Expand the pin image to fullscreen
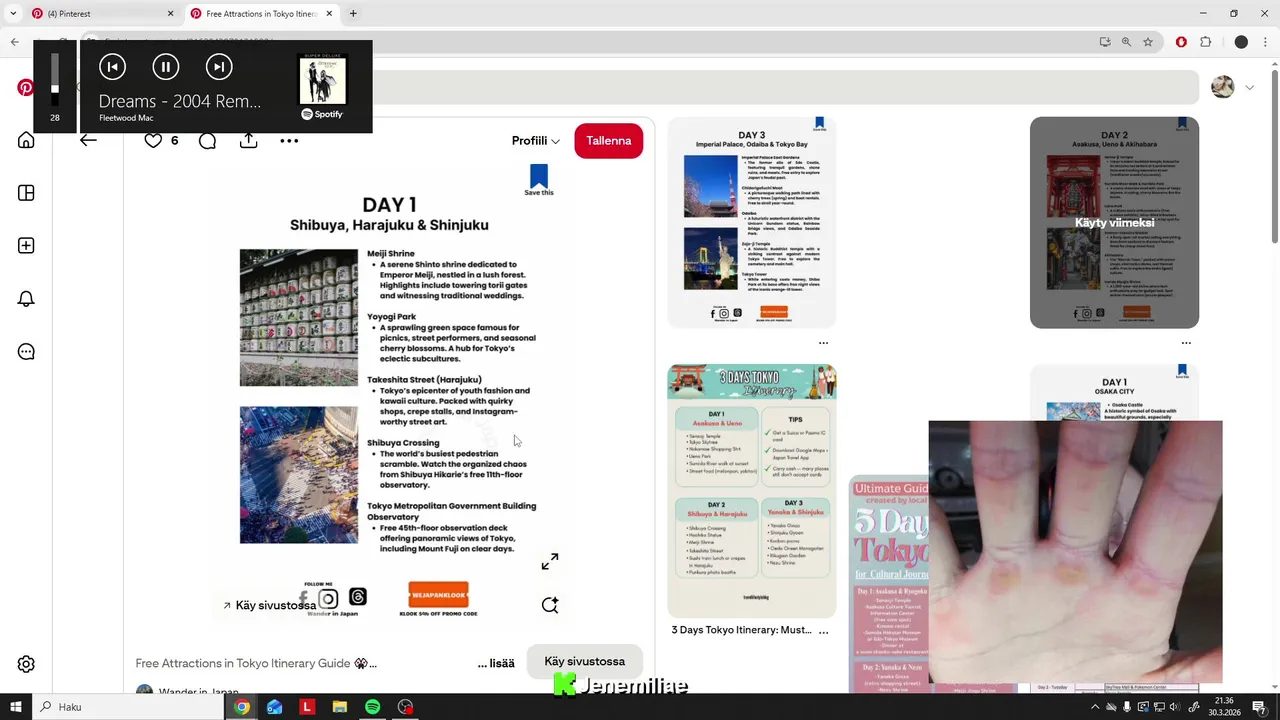Viewport: 1280px width, 720px height. pos(550,562)
